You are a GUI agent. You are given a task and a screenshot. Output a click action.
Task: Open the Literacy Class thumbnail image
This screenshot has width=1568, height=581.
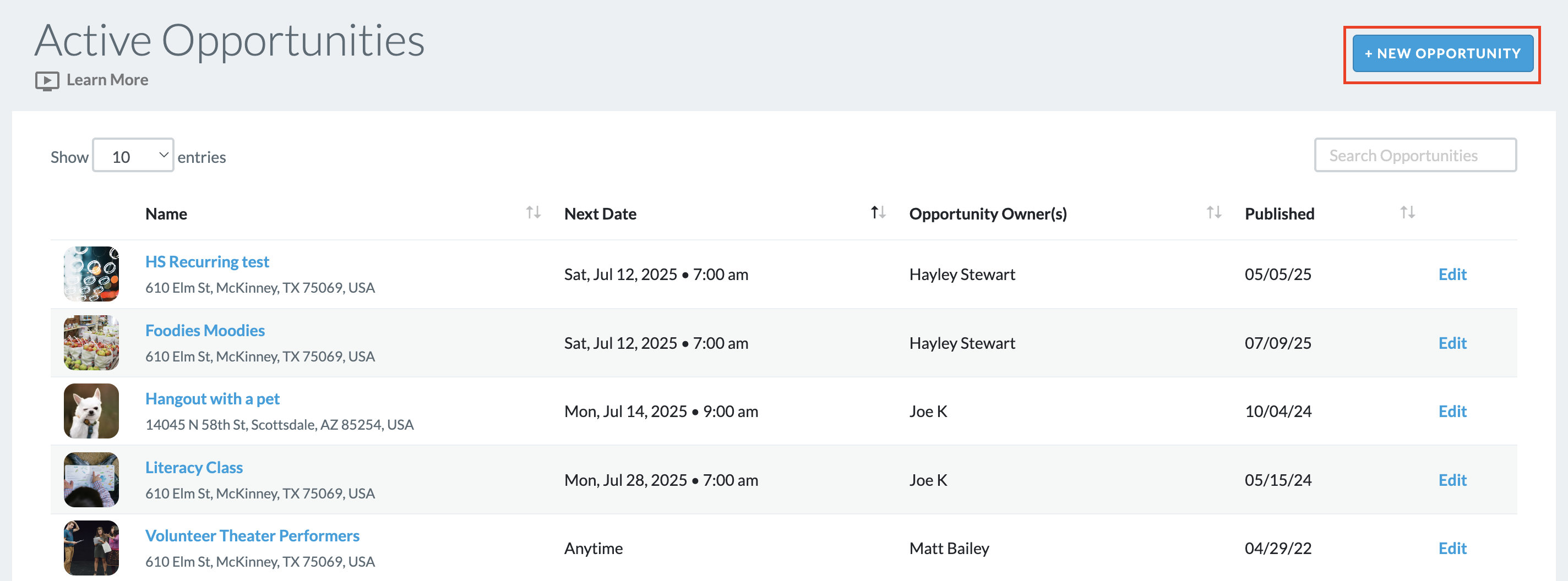[91, 479]
